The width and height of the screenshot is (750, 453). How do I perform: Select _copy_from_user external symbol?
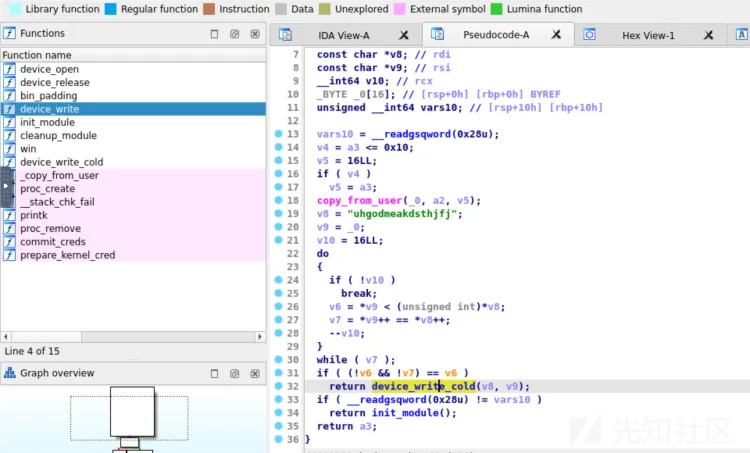click(x=133, y=176)
